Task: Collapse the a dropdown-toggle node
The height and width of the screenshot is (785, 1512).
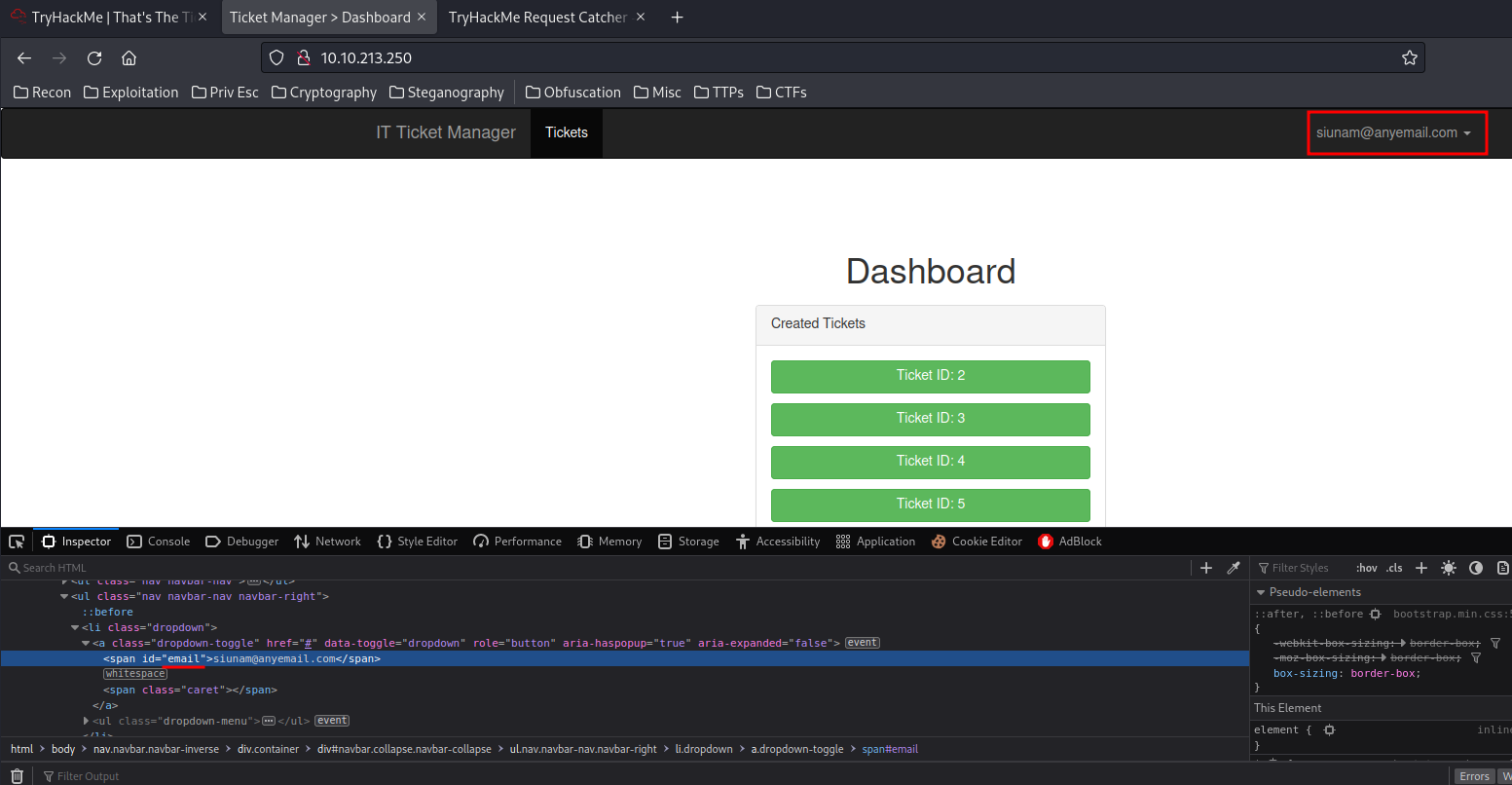Action: click(x=86, y=644)
